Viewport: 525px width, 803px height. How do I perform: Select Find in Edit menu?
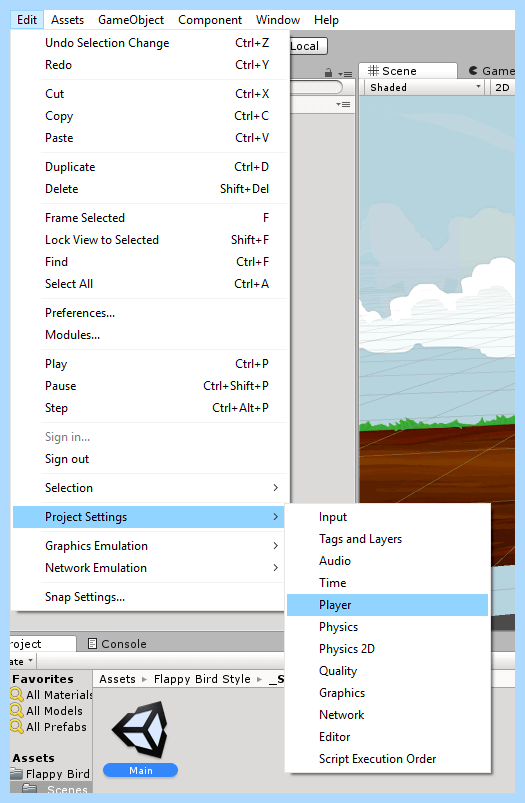point(151,262)
